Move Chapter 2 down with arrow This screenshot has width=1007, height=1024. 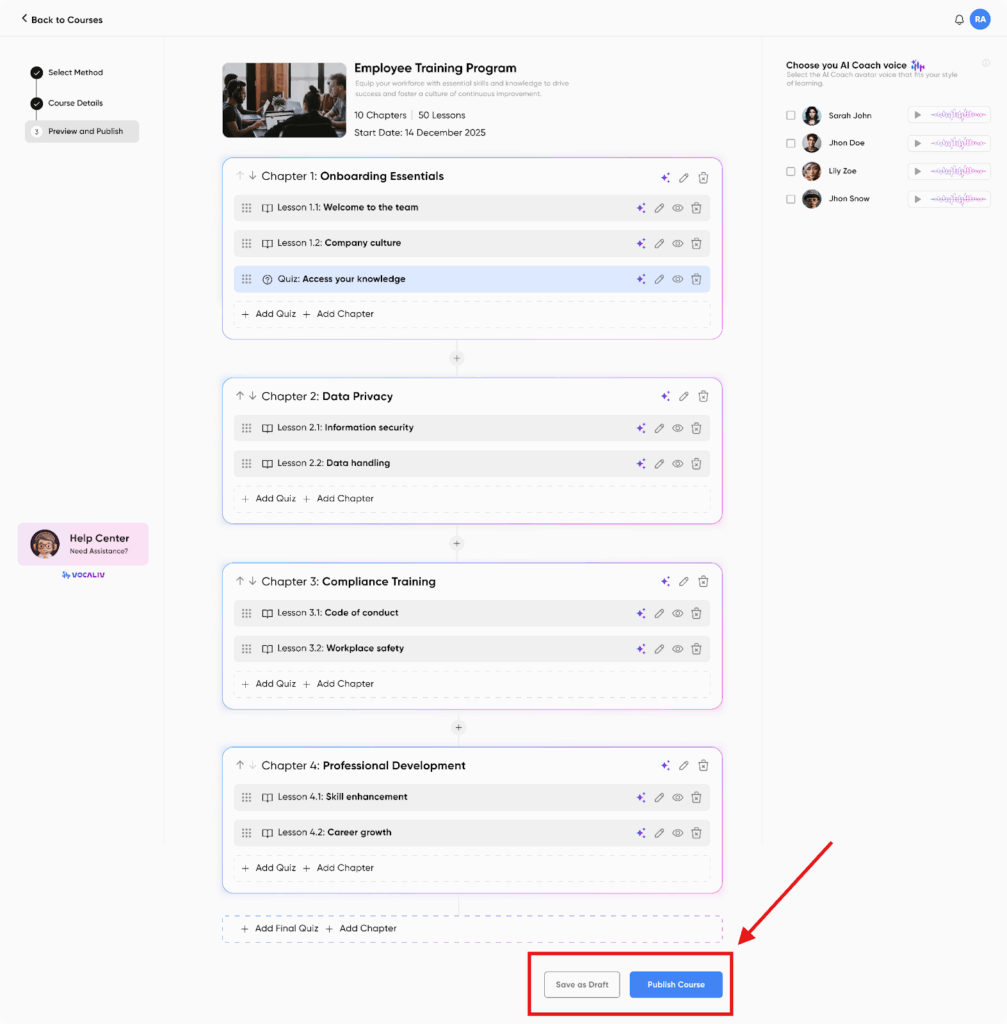(253, 397)
